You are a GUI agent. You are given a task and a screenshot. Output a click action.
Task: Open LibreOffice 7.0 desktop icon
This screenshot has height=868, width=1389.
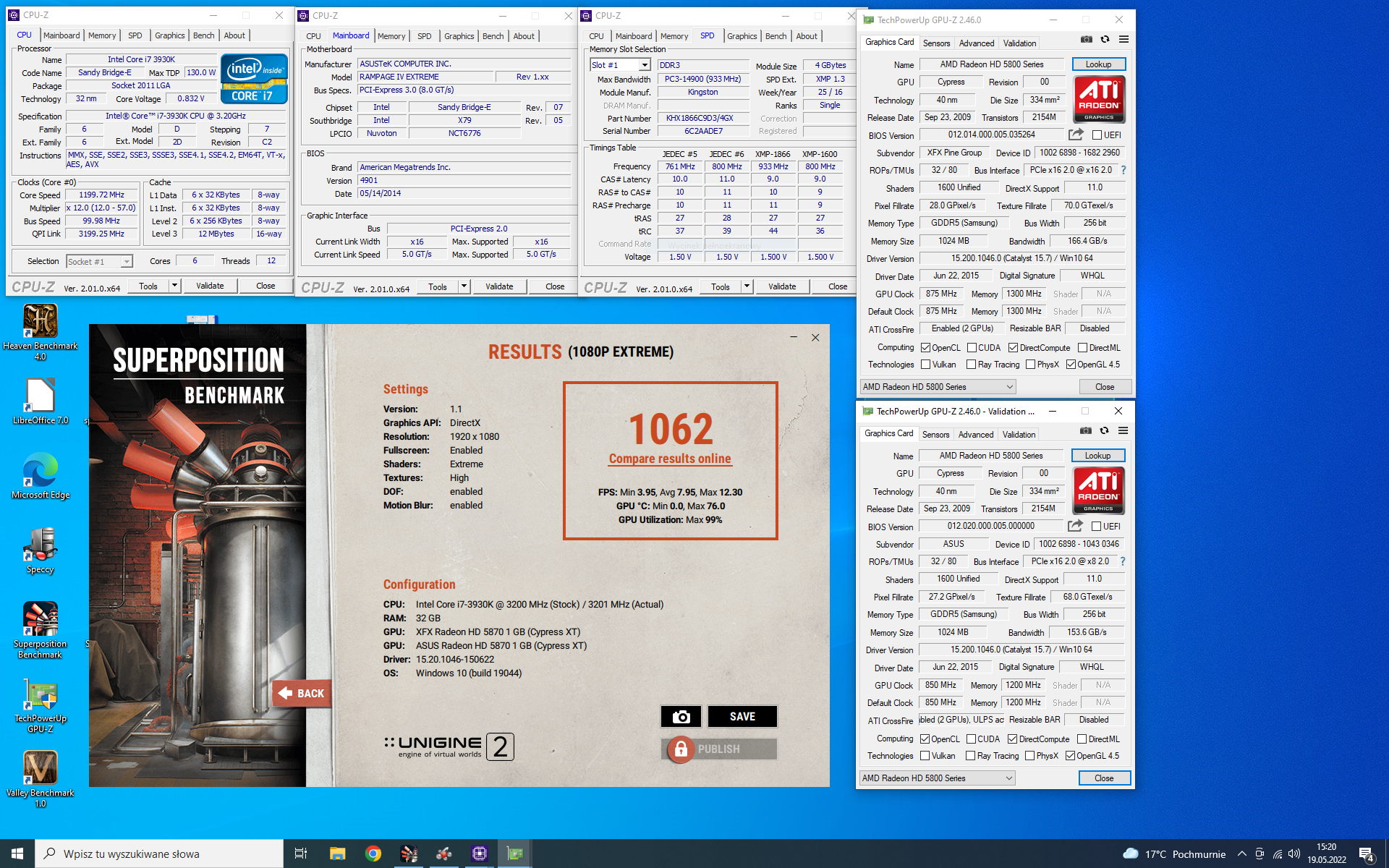[x=41, y=401]
